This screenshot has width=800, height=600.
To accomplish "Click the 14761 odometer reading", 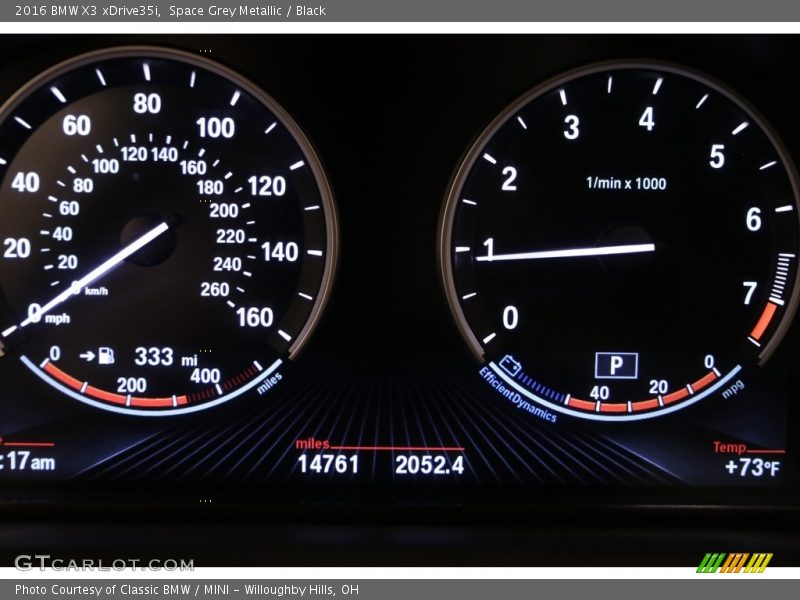I will pos(328,464).
